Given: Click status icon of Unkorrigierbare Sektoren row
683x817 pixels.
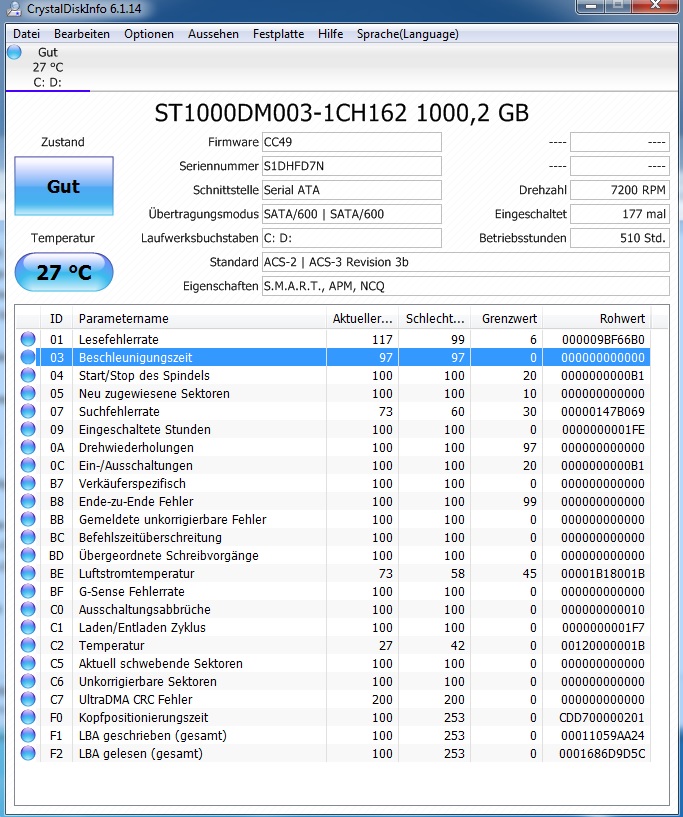Looking at the screenshot, I should [28, 681].
